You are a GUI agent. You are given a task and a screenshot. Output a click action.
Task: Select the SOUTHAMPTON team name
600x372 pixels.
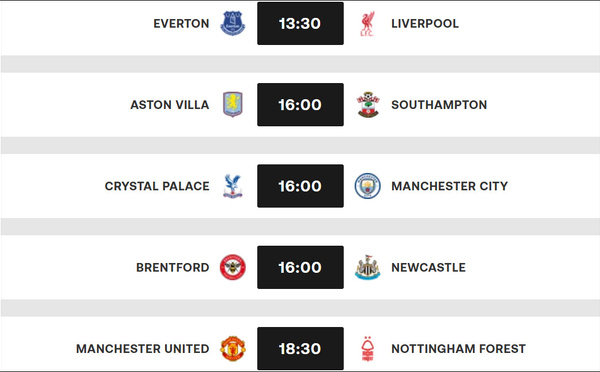439,105
